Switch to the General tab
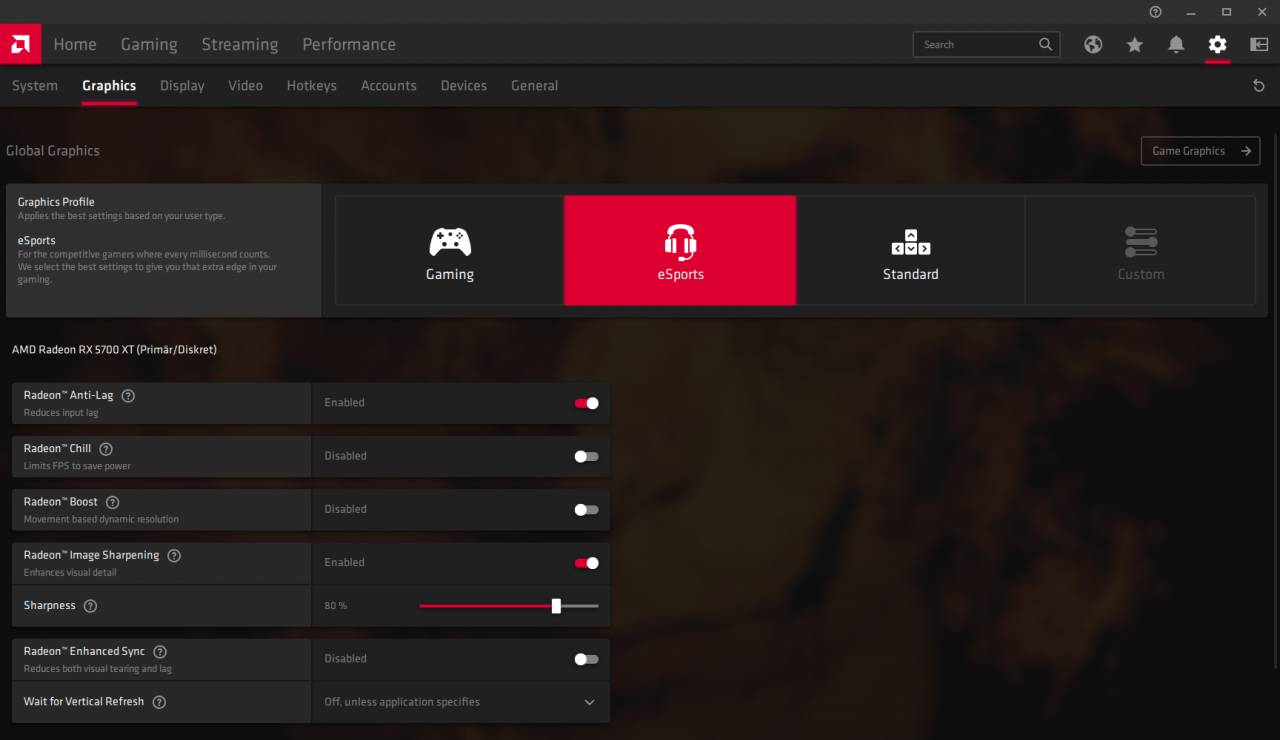The image size is (1280, 740). (535, 86)
